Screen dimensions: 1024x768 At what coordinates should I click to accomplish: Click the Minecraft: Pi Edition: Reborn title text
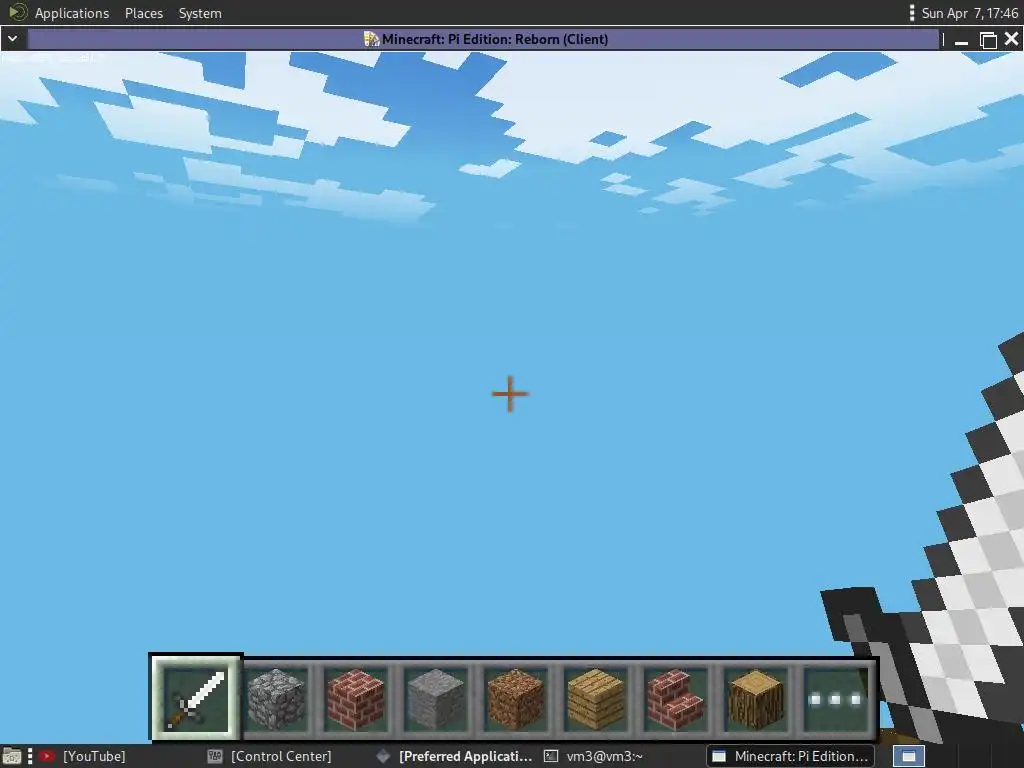tap(495, 39)
